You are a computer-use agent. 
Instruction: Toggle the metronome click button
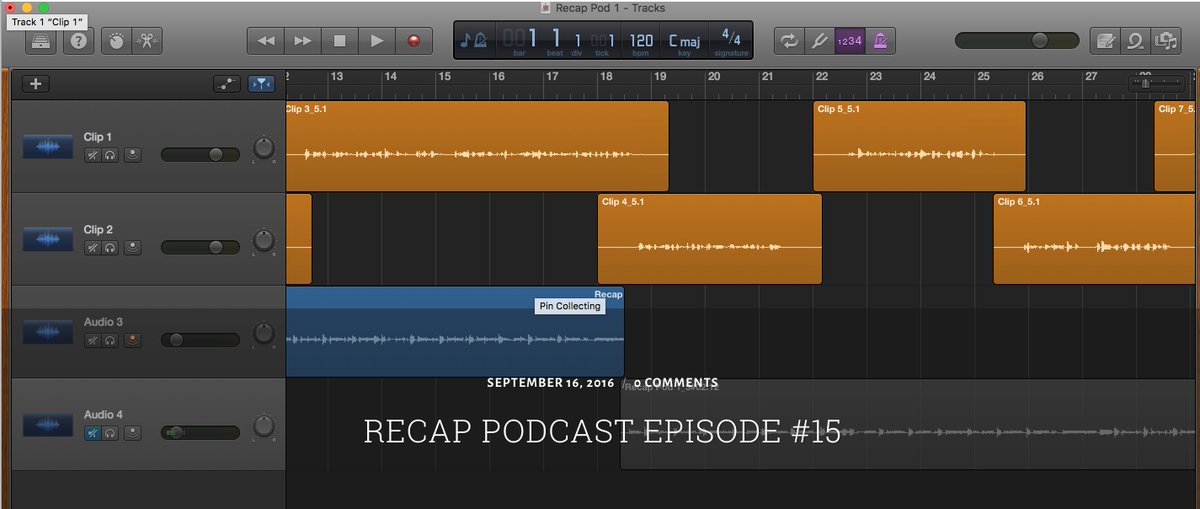(880, 41)
